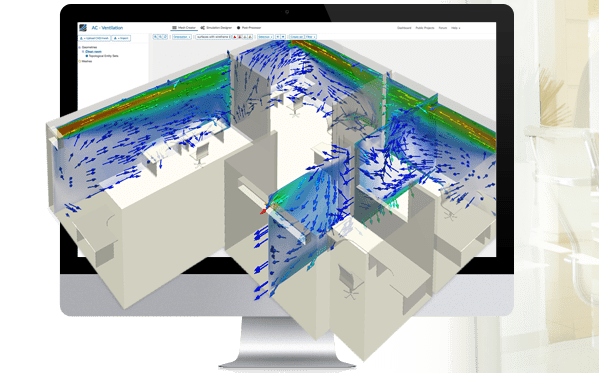Click the SimScale logo icon
The height and width of the screenshot is (373, 599).
[83, 28]
